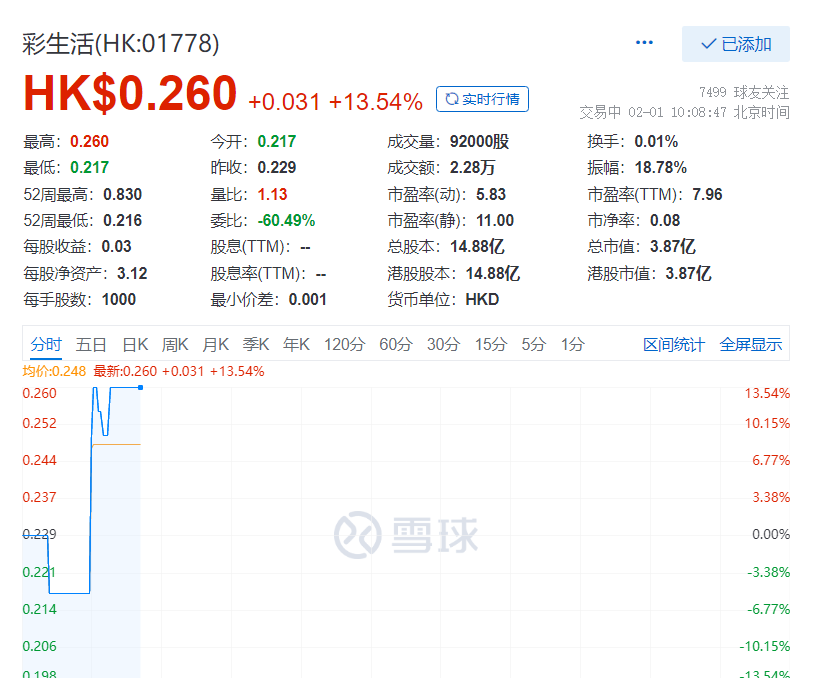Select the 季K chart tab

click(x=256, y=344)
